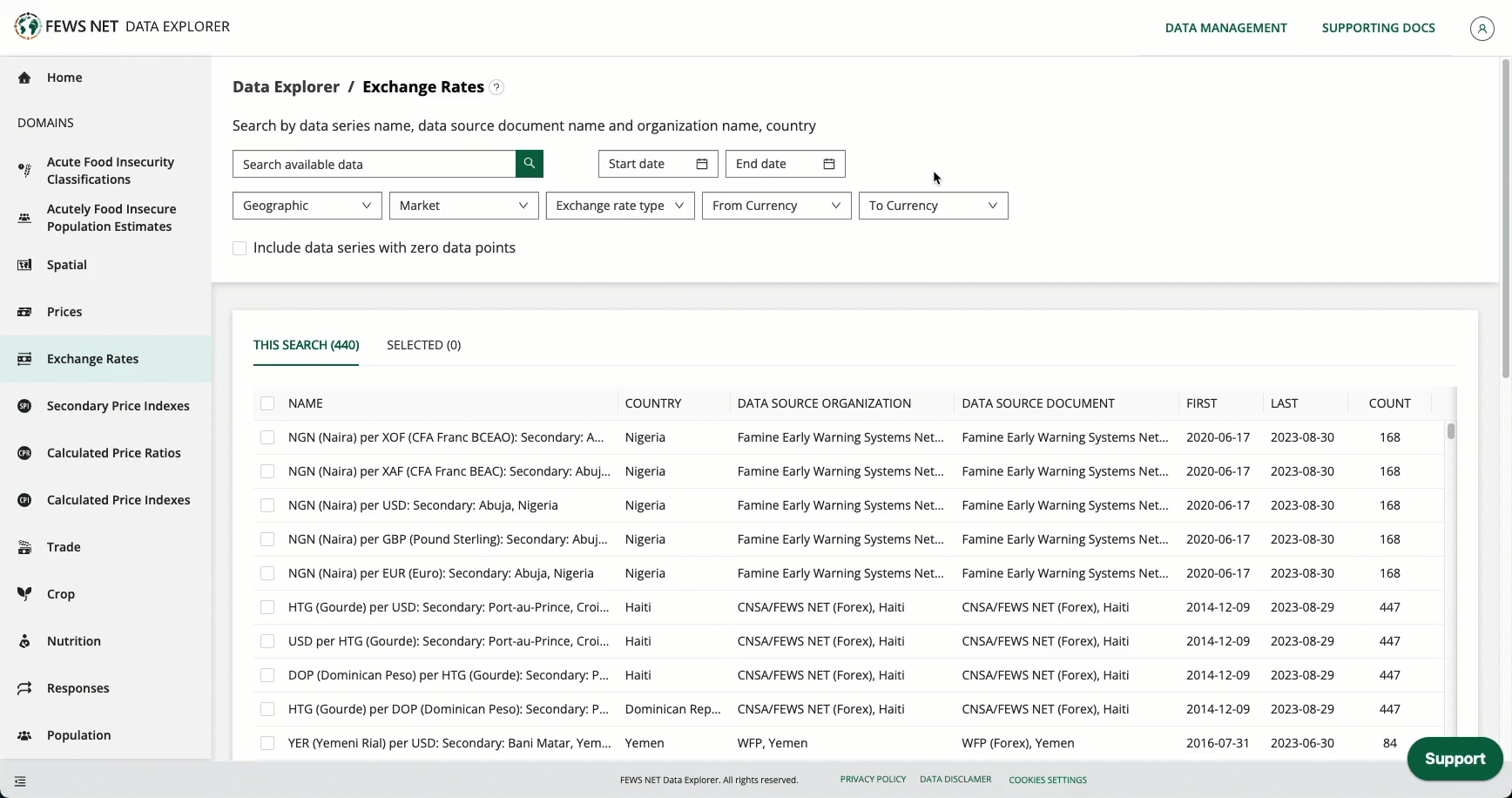Viewport: 1512px width, 798px height.
Task: Open the From Currency dropdown
Action: pyautogui.click(x=776, y=206)
